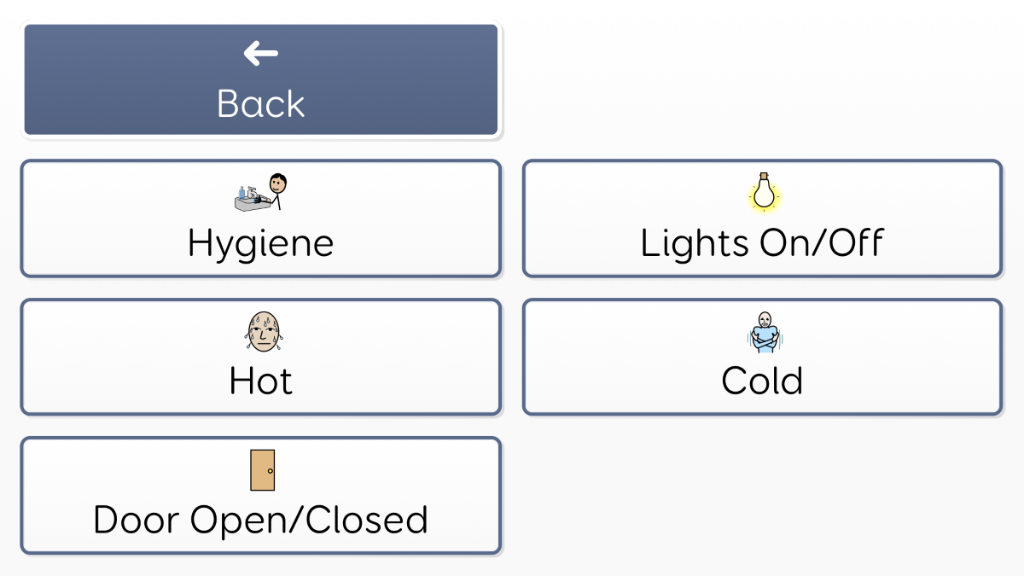Viewport: 1024px width, 576px height.
Task: Click the shivering person icon
Action: [763, 332]
